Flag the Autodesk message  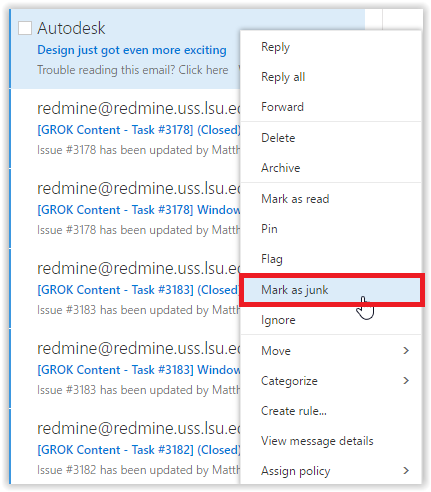click(x=272, y=259)
